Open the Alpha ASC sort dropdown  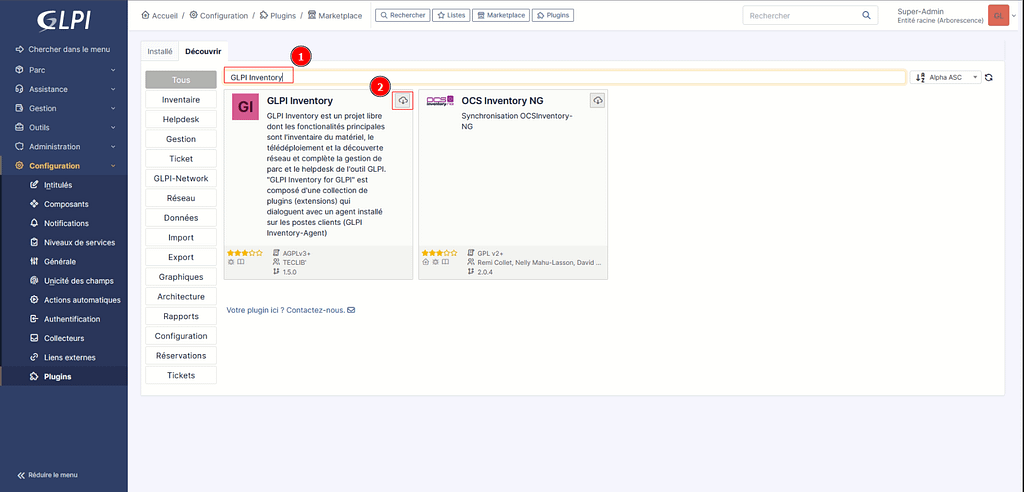945,77
